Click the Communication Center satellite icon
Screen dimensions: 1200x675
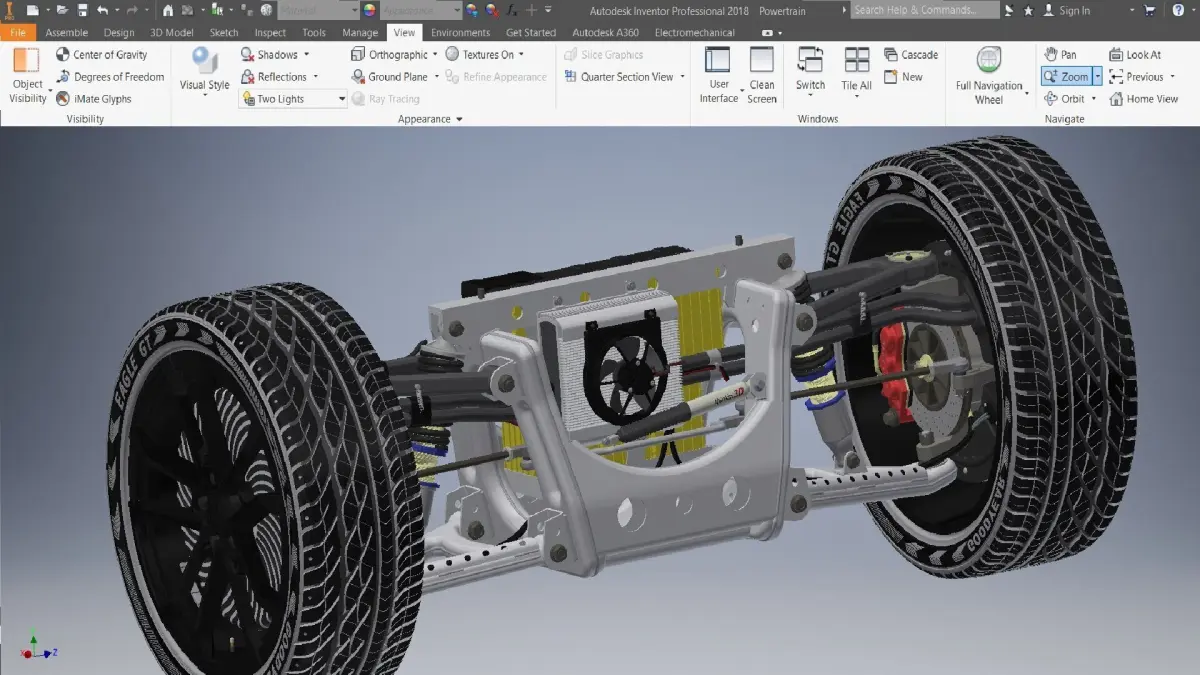tap(1008, 10)
